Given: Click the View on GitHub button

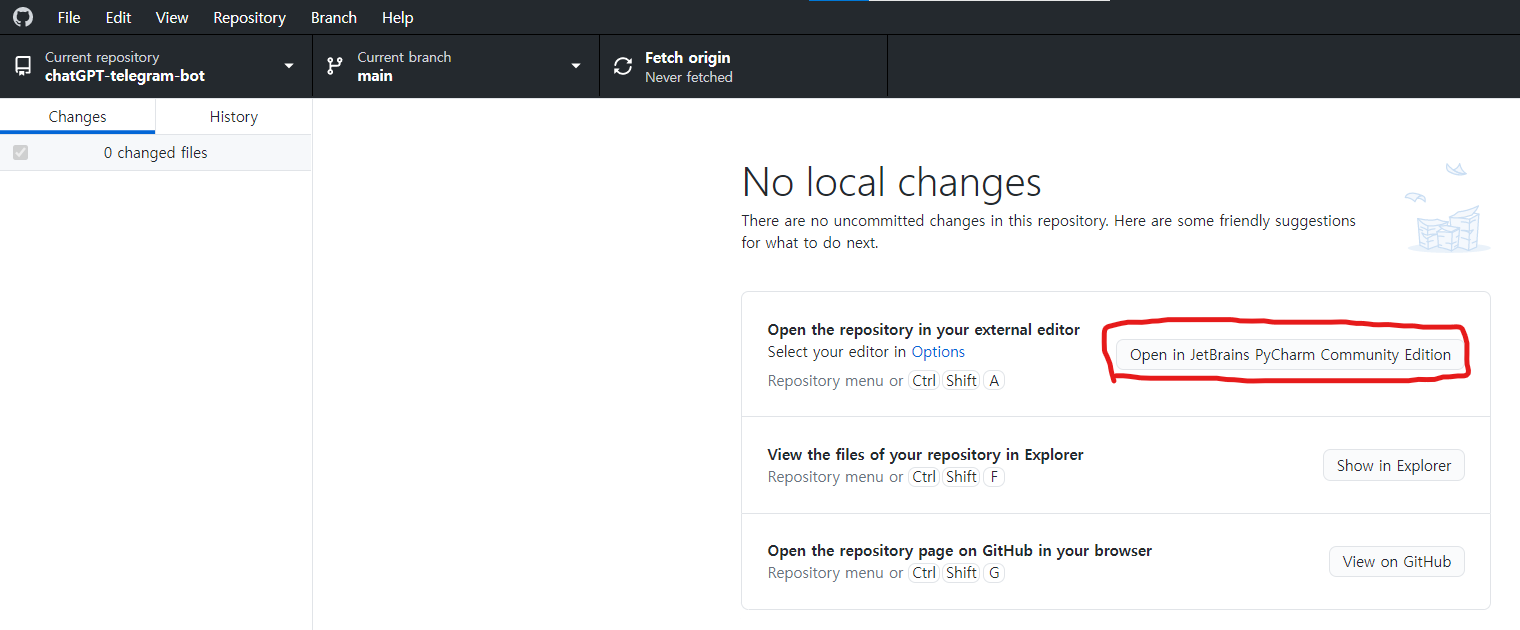Looking at the screenshot, I should [x=1397, y=562].
